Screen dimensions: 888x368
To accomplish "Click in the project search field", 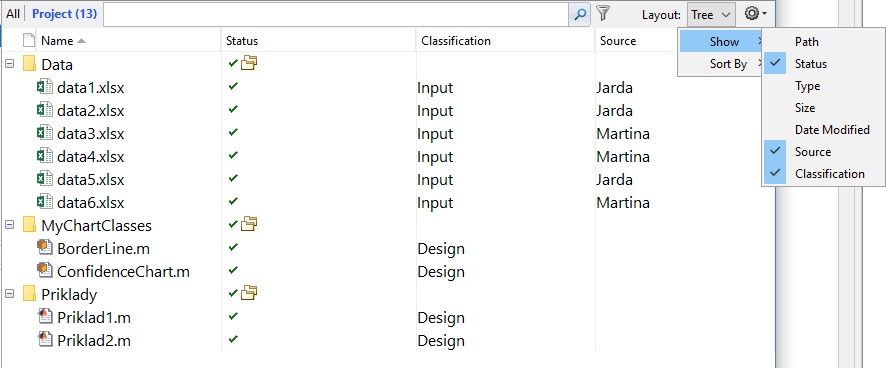I will (x=336, y=15).
